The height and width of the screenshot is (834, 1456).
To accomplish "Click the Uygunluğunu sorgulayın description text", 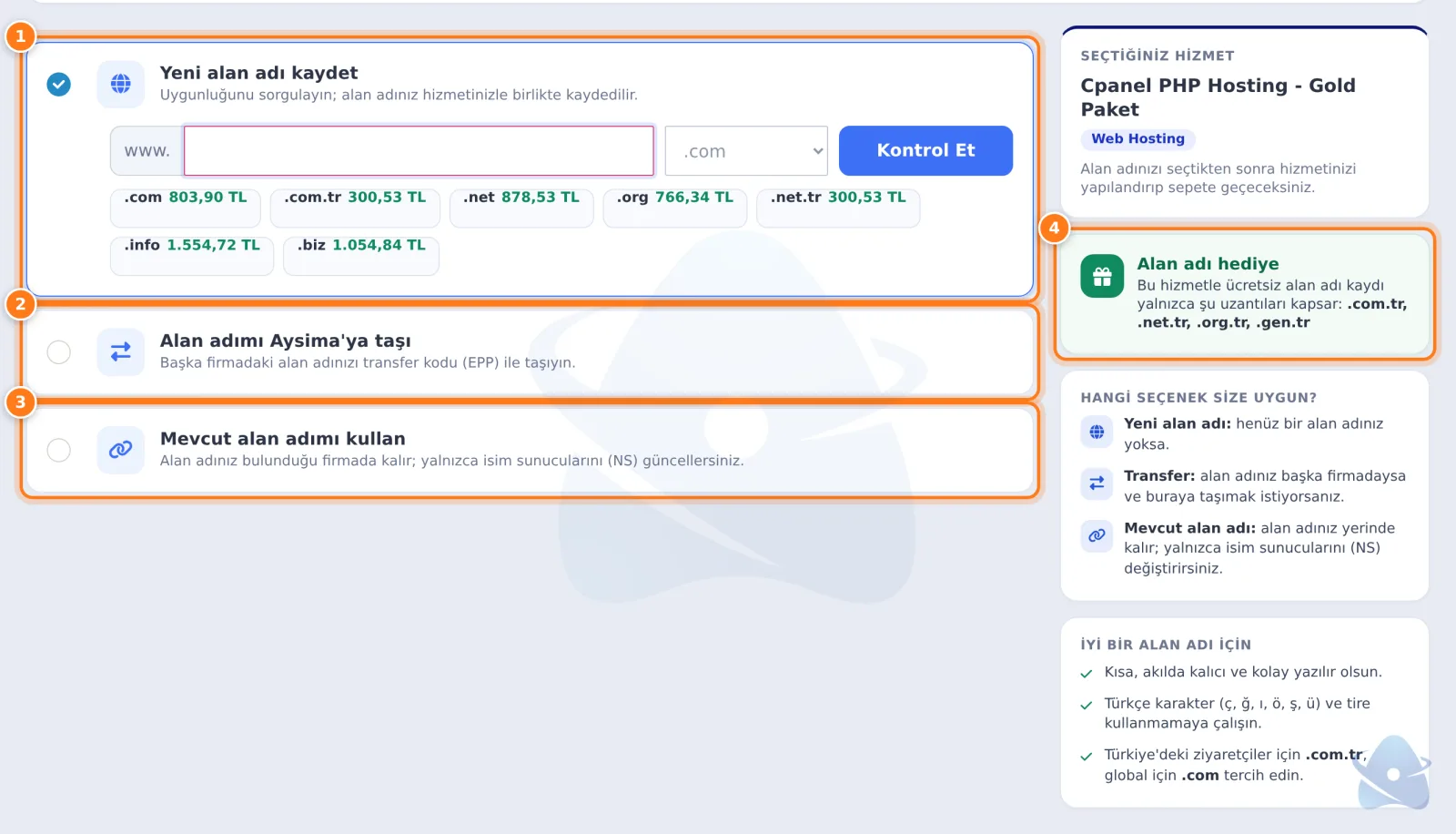I will tap(399, 95).
